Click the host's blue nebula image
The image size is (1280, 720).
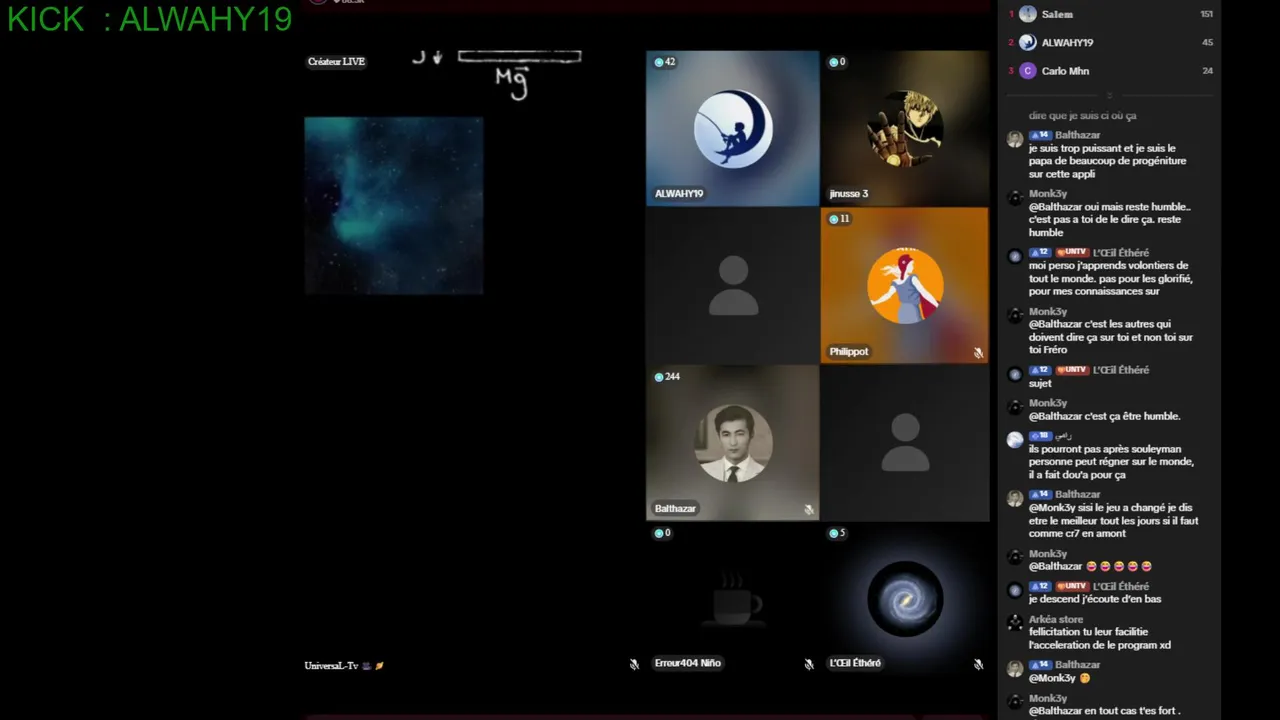click(394, 206)
